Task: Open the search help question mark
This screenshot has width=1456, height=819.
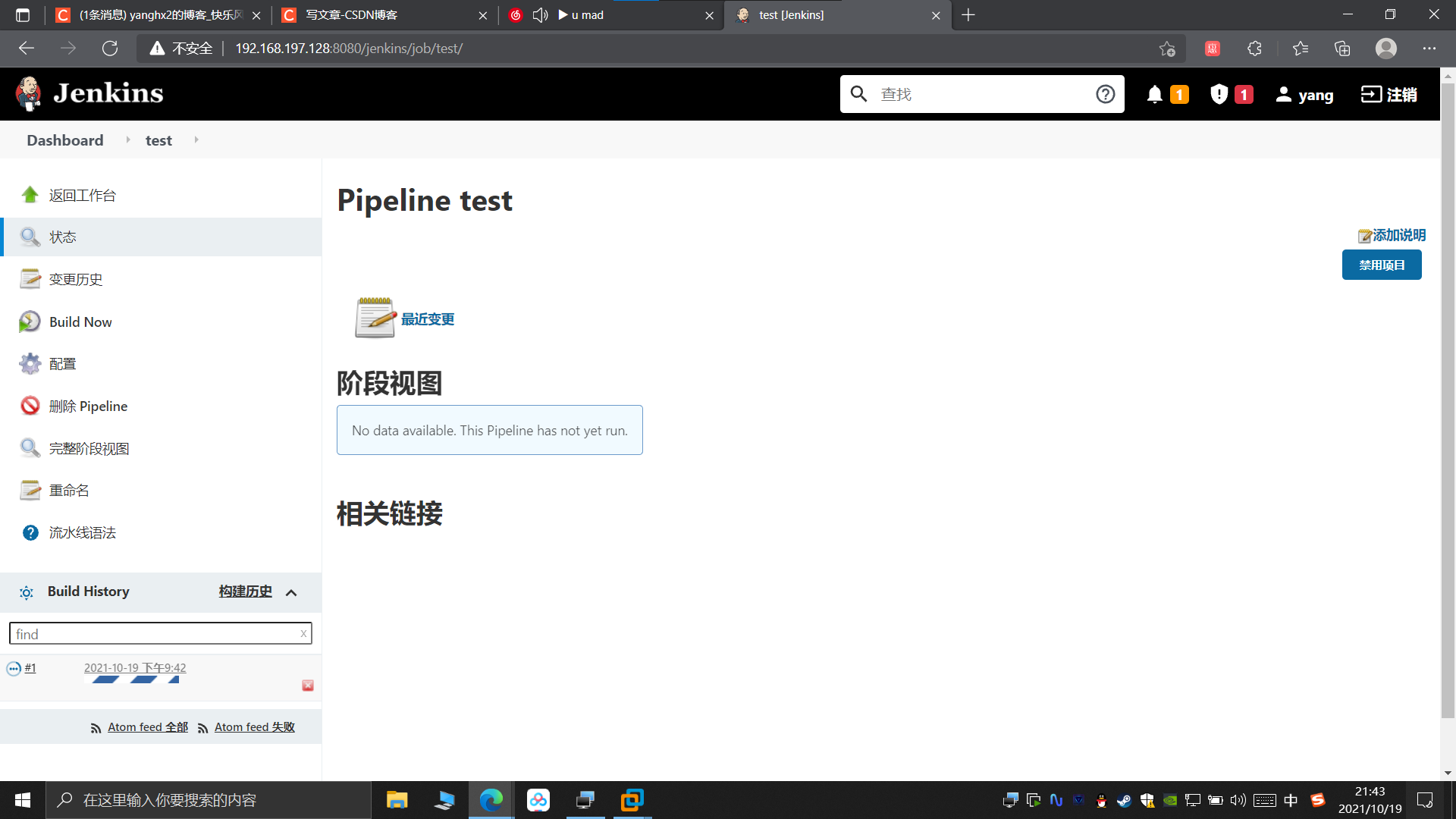Action: tap(1106, 93)
